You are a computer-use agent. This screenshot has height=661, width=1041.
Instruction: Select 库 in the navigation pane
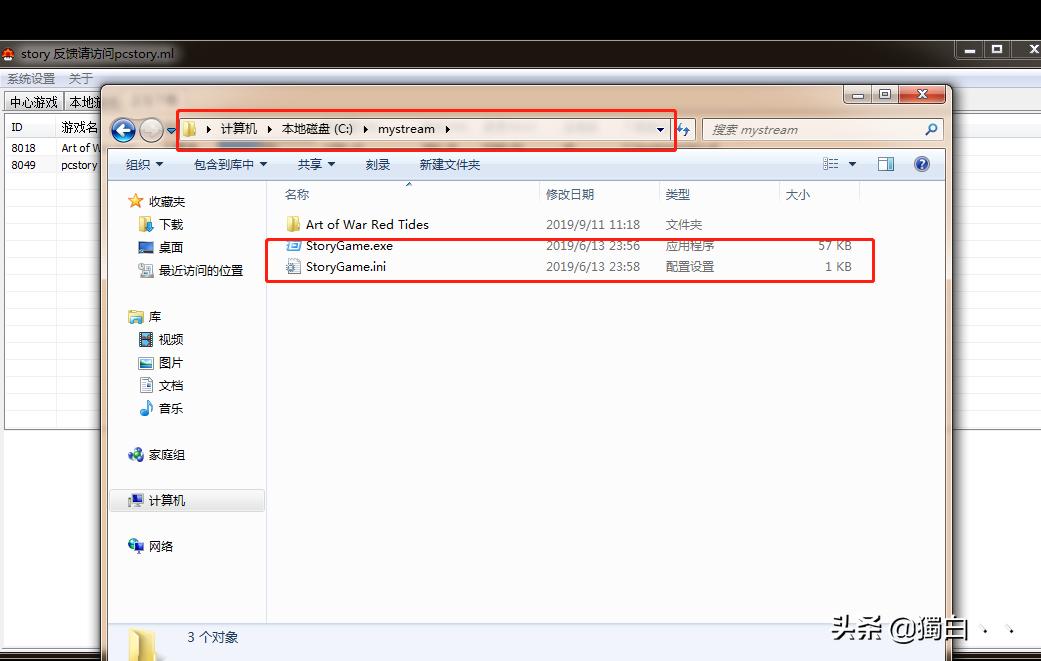click(155, 317)
